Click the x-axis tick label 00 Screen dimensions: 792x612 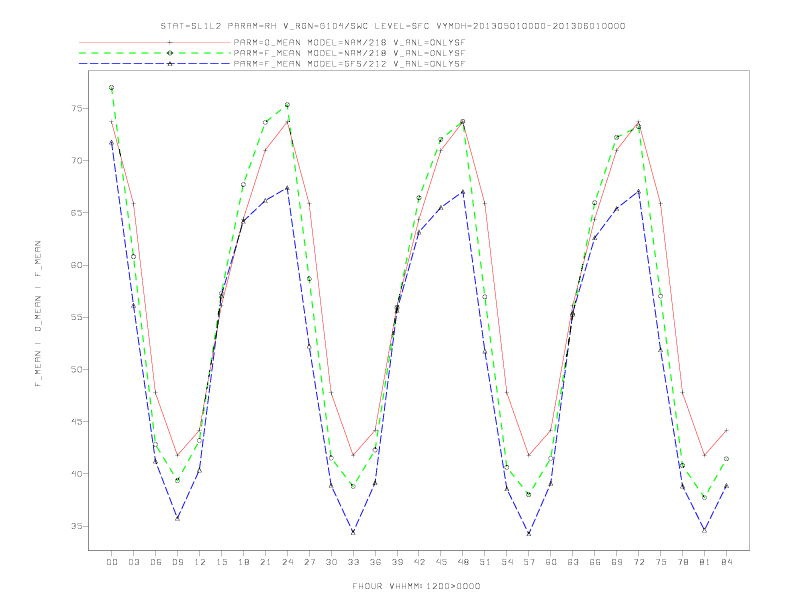point(112,562)
